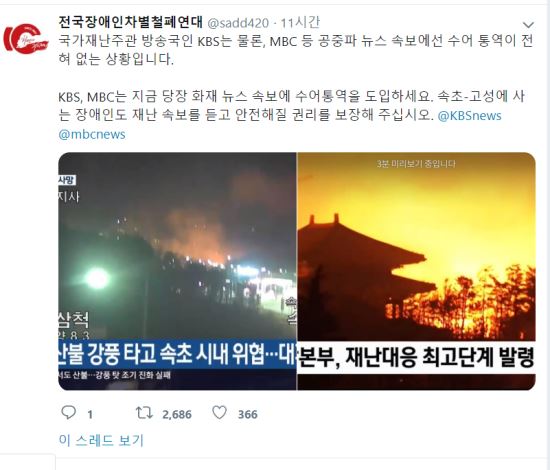This screenshot has height=470, width=550.
Task: Open right news image with temple silhouette
Action: [416, 271]
